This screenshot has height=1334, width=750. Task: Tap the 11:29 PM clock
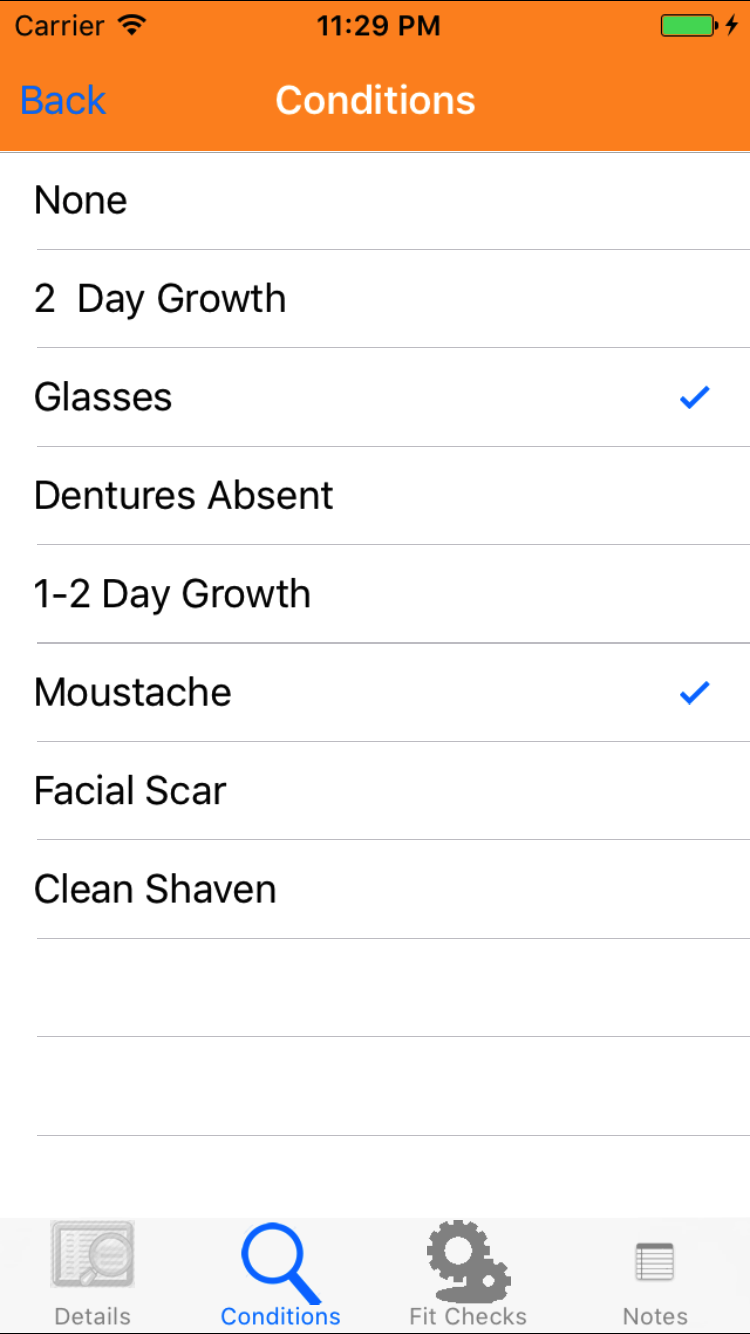(x=378, y=26)
